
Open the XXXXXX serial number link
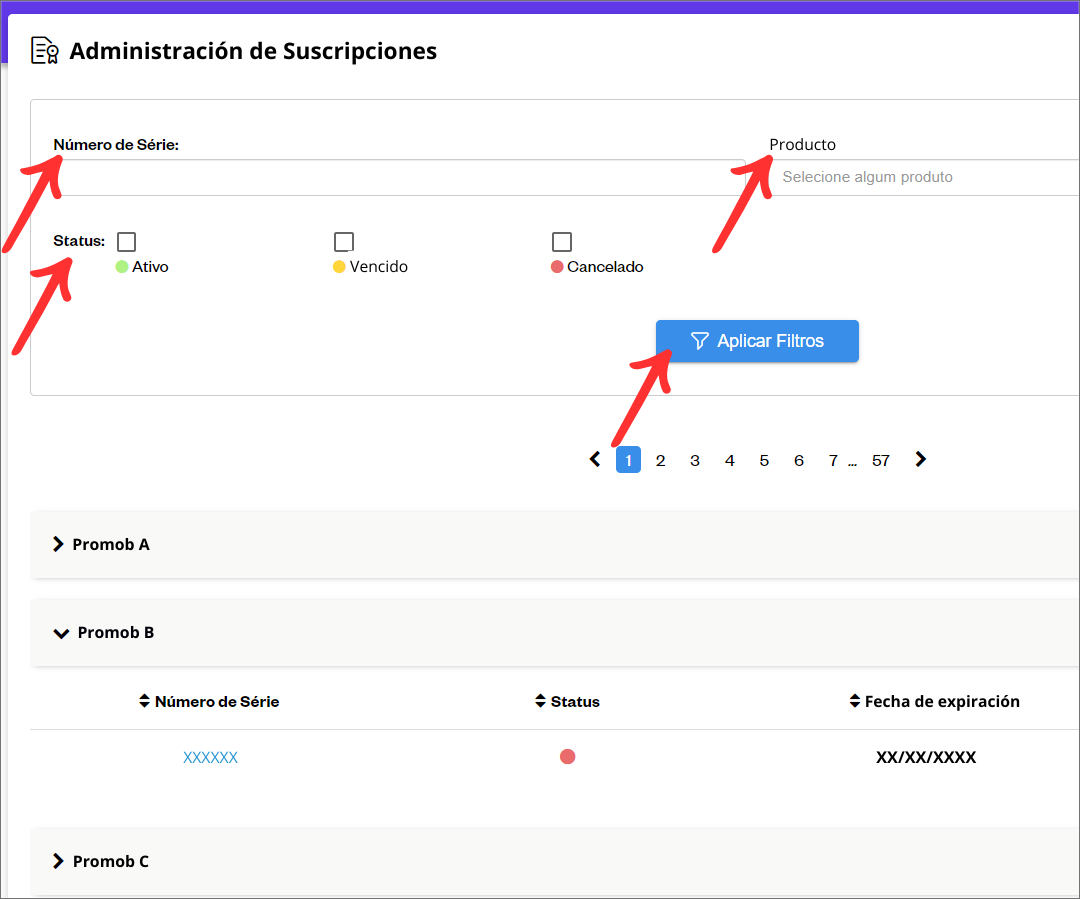(210, 758)
